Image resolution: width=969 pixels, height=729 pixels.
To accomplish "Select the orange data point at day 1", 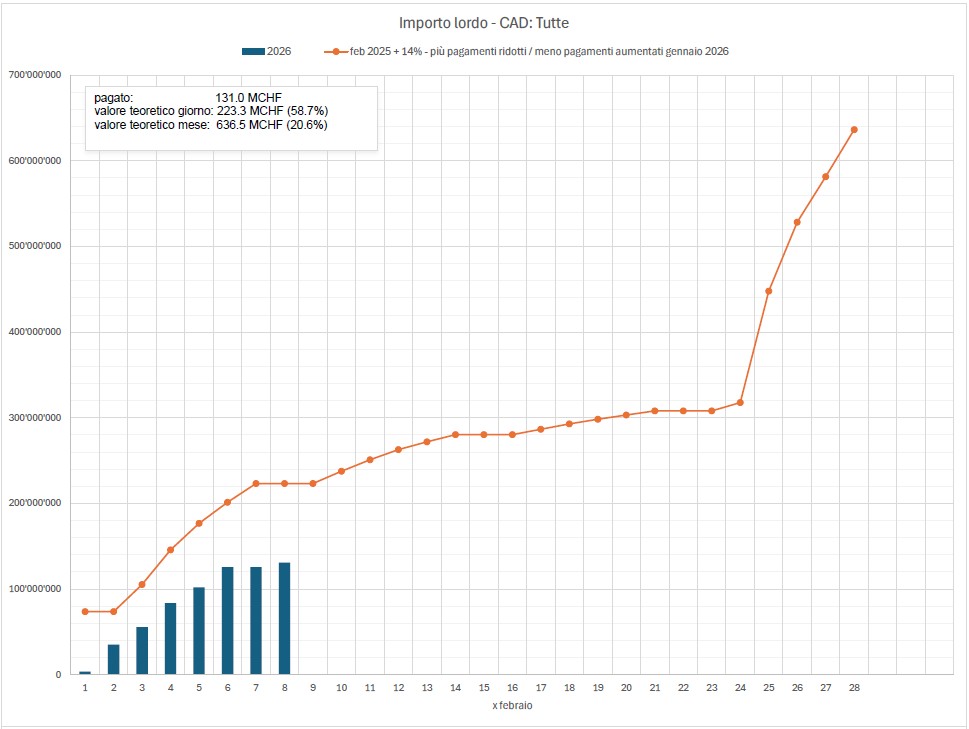I will click(x=85, y=611).
